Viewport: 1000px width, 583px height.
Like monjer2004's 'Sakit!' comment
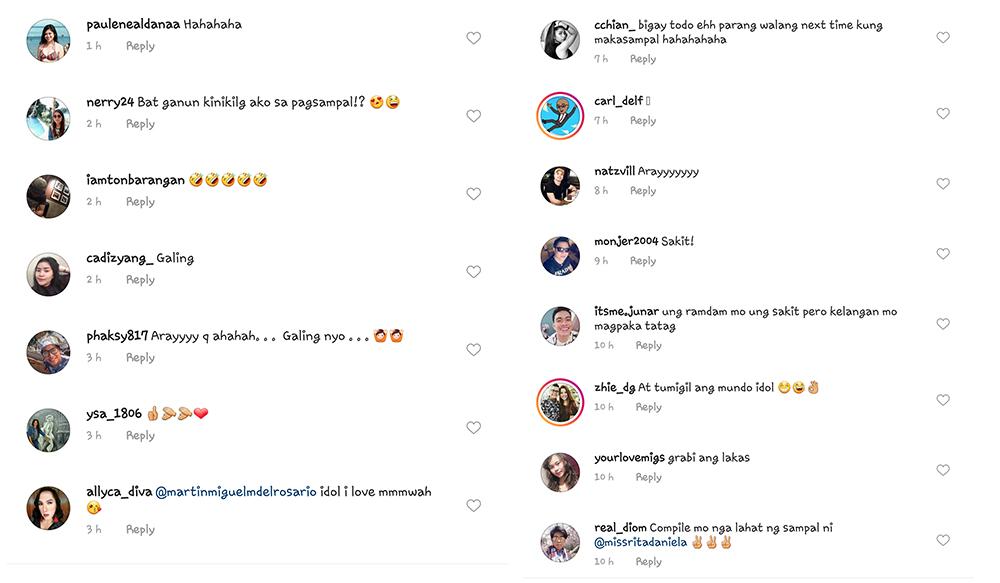click(942, 254)
